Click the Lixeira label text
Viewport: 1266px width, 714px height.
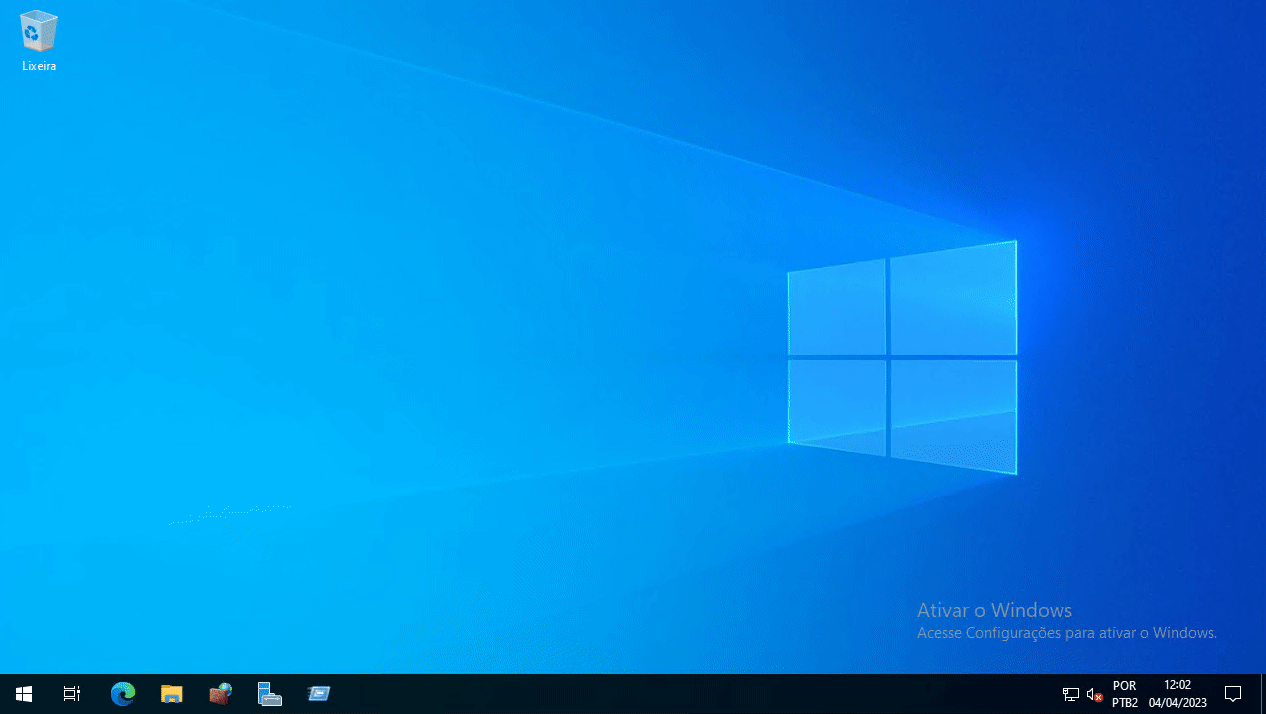38,66
